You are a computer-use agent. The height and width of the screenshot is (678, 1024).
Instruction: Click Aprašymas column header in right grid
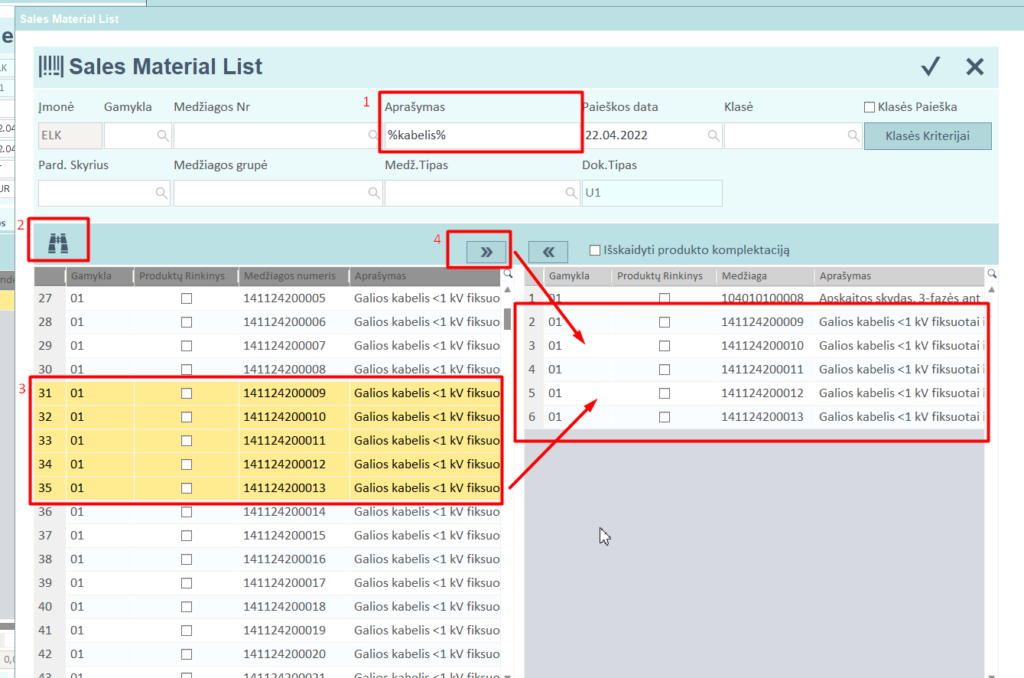pos(845,275)
